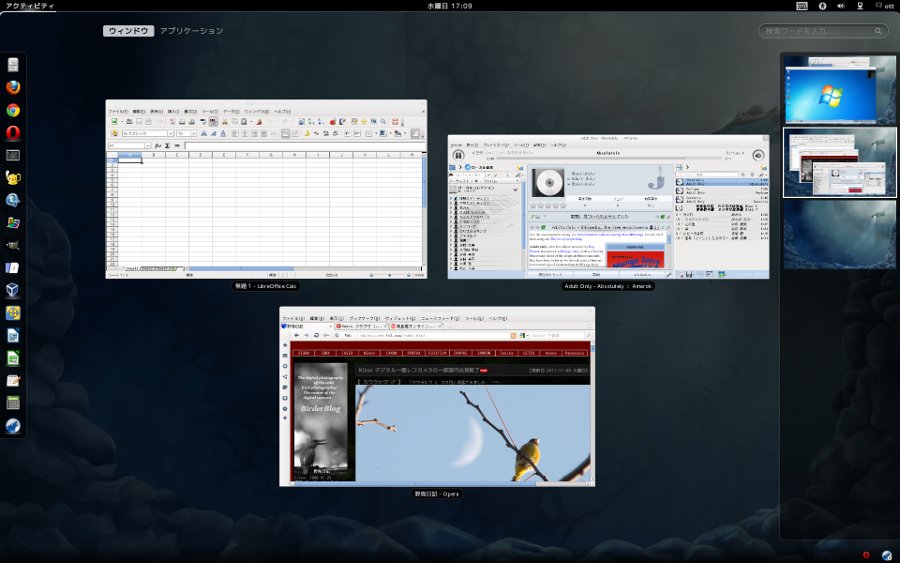Click the アクティビティ button
This screenshot has width=900, height=563.
pyautogui.click(x=30, y=6)
